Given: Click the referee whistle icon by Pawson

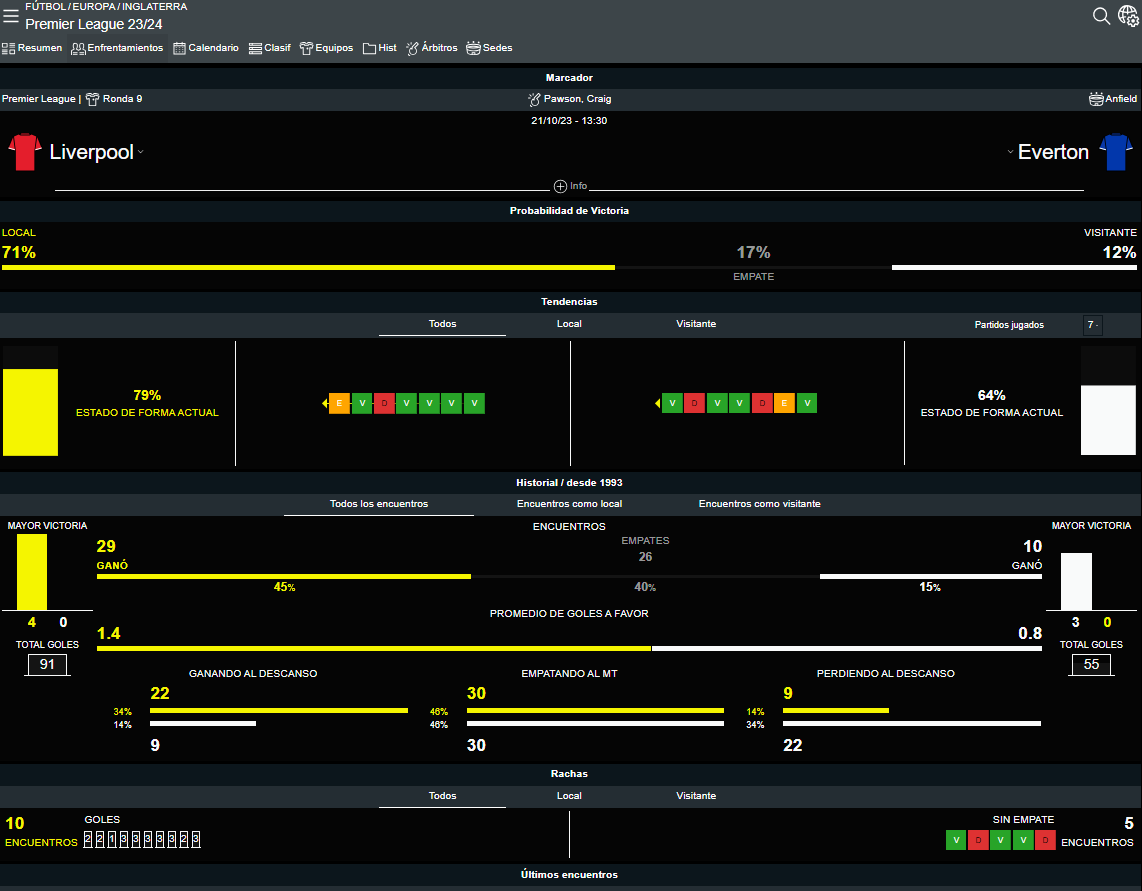Looking at the screenshot, I should [x=534, y=99].
